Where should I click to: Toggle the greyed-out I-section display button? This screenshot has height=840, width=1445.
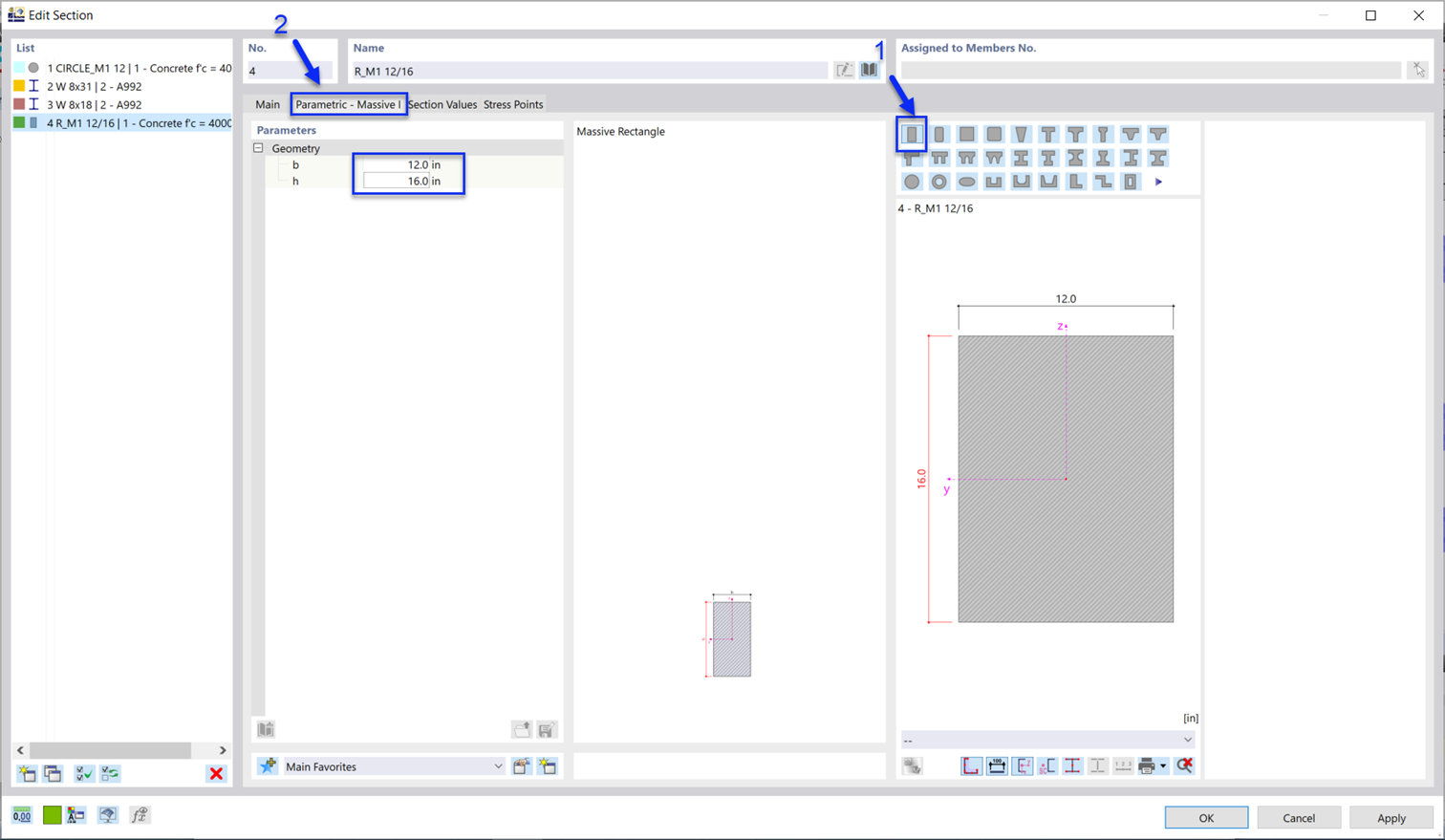point(1098,765)
